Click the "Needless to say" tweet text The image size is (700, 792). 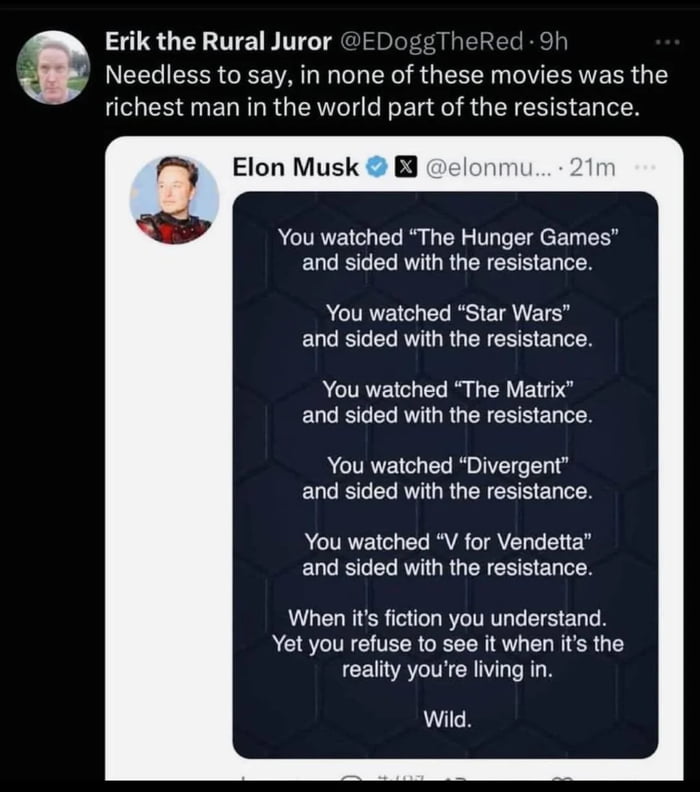372,90
